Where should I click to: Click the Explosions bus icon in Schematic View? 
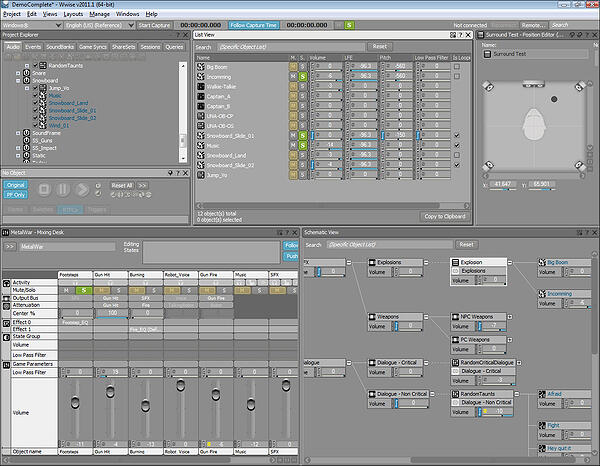click(372, 262)
